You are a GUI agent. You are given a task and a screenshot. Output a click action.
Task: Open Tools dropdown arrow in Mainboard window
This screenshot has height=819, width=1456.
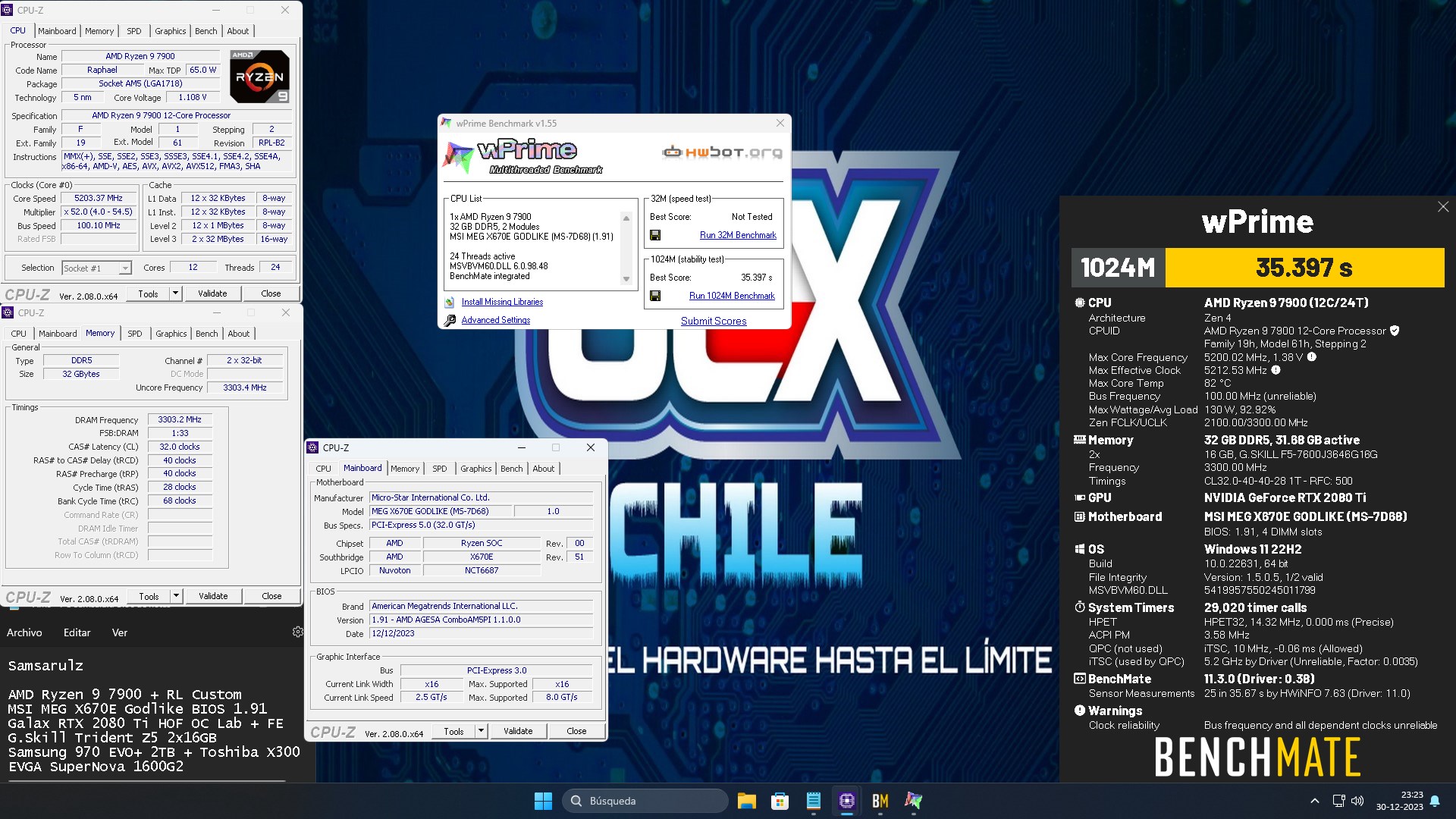coord(481,731)
